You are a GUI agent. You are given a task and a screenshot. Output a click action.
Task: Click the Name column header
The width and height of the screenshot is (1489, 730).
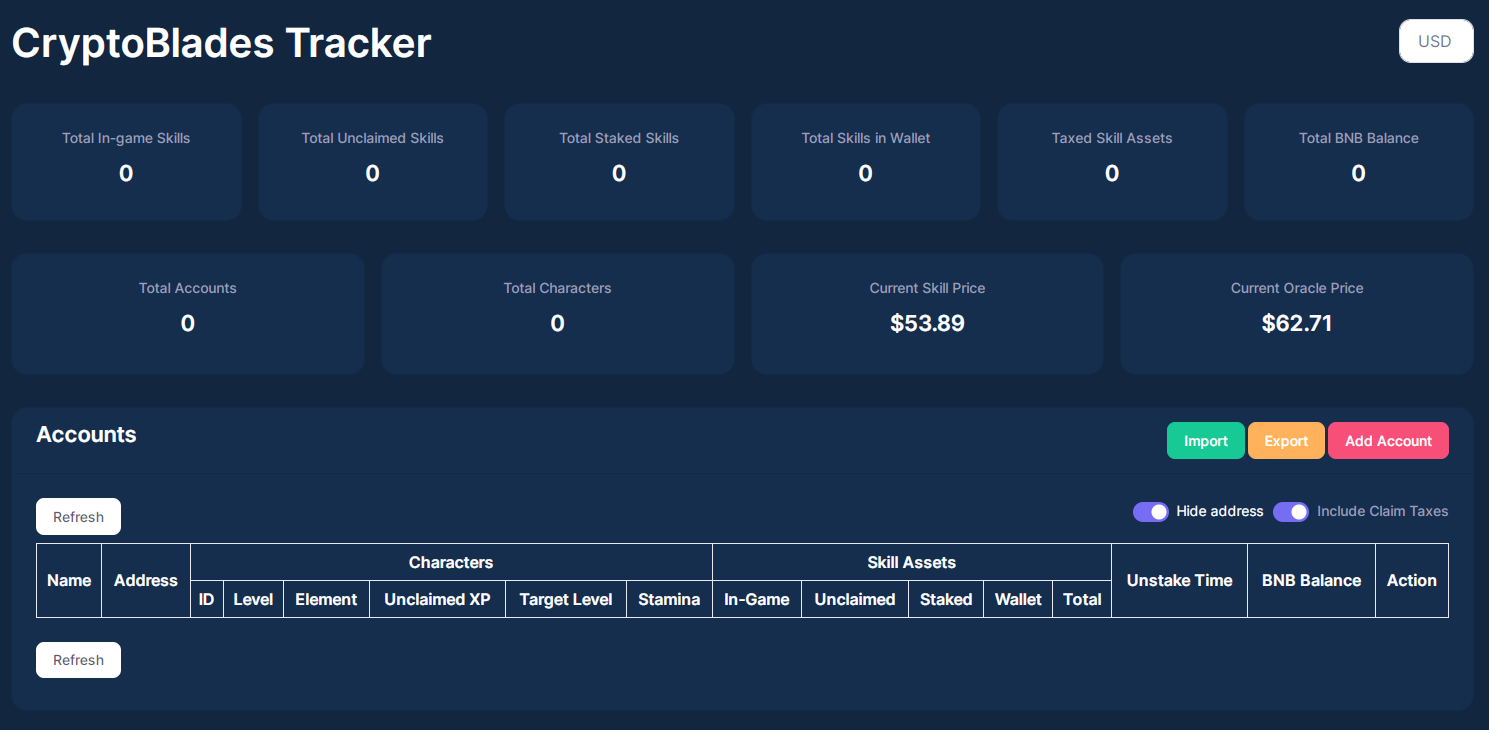(69, 580)
